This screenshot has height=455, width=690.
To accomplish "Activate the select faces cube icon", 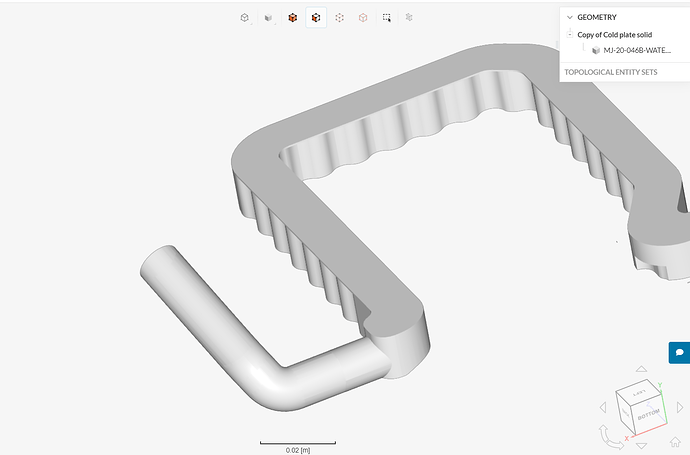I will click(x=316, y=18).
